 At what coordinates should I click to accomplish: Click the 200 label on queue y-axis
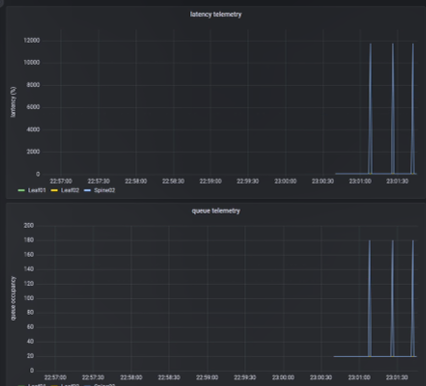coord(29,225)
